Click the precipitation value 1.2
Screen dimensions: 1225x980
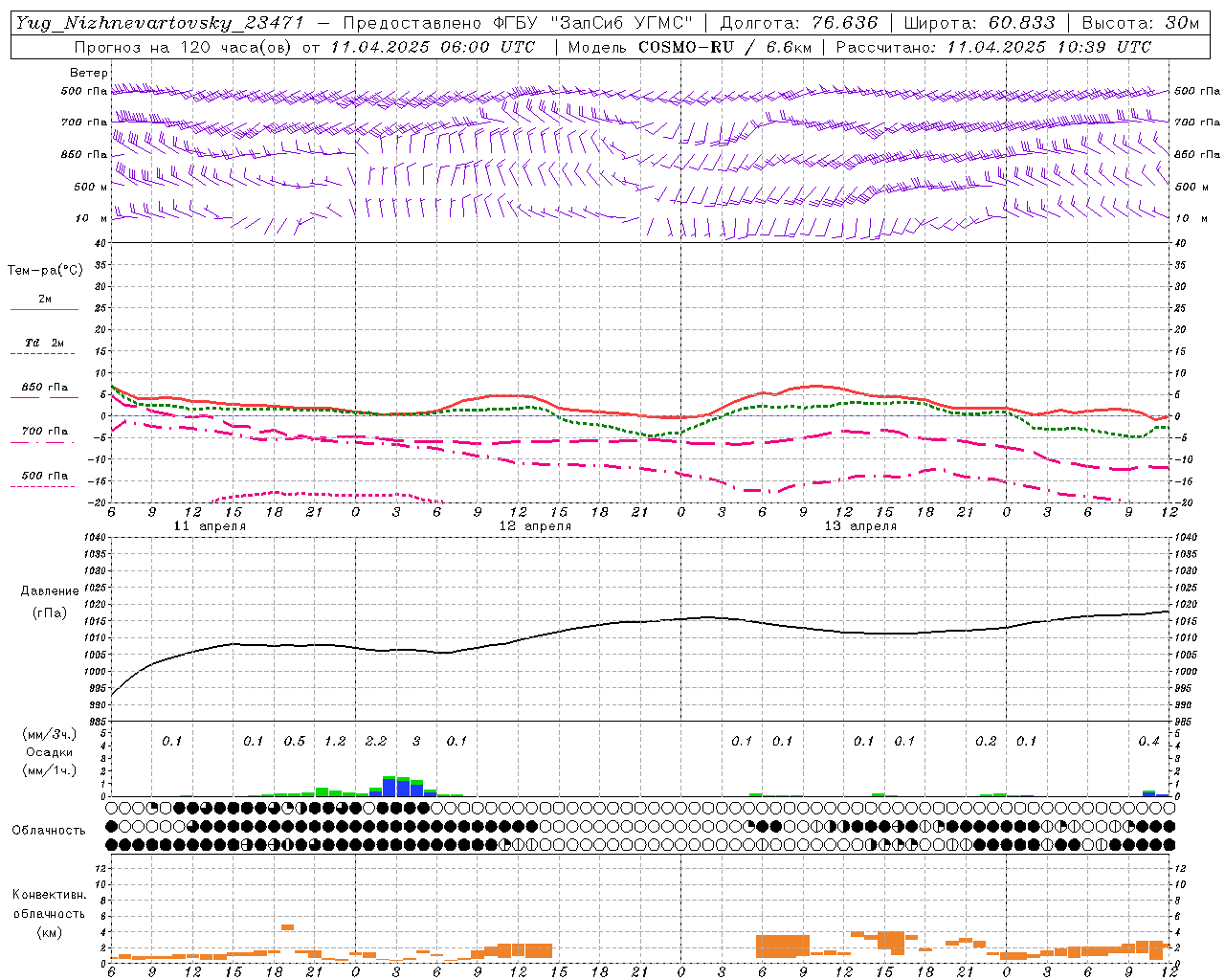335,742
